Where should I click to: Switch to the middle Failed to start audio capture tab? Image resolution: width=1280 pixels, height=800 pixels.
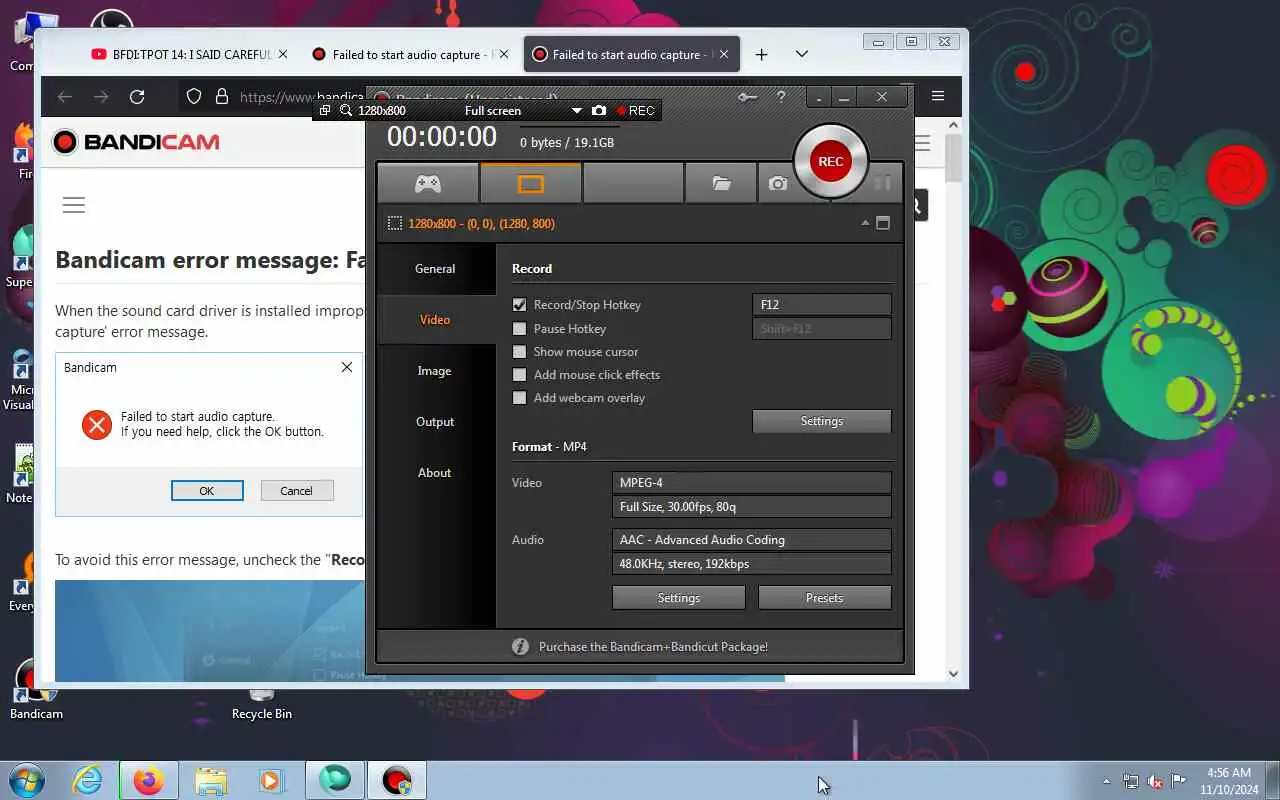pos(409,55)
